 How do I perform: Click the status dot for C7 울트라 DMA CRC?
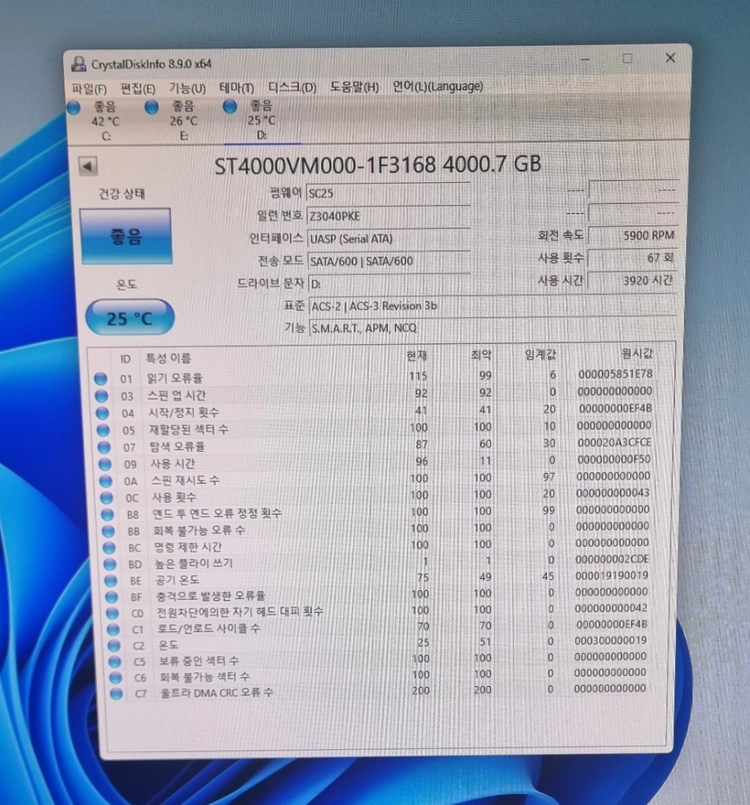click(x=116, y=694)
